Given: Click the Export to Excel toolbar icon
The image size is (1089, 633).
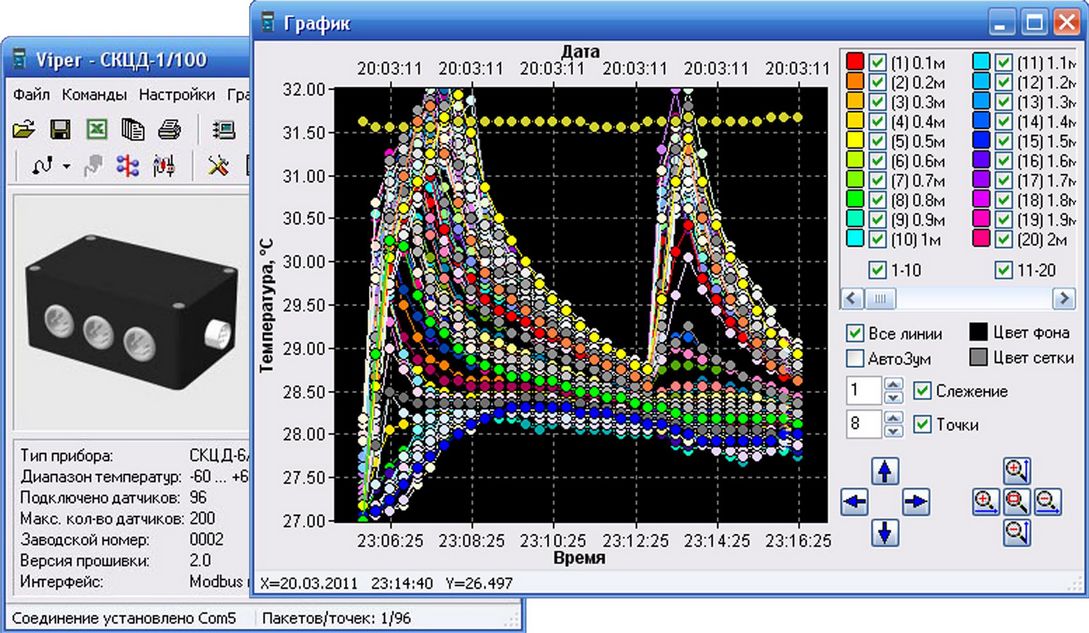Looking at the screenshot, I should coord(98,129).
